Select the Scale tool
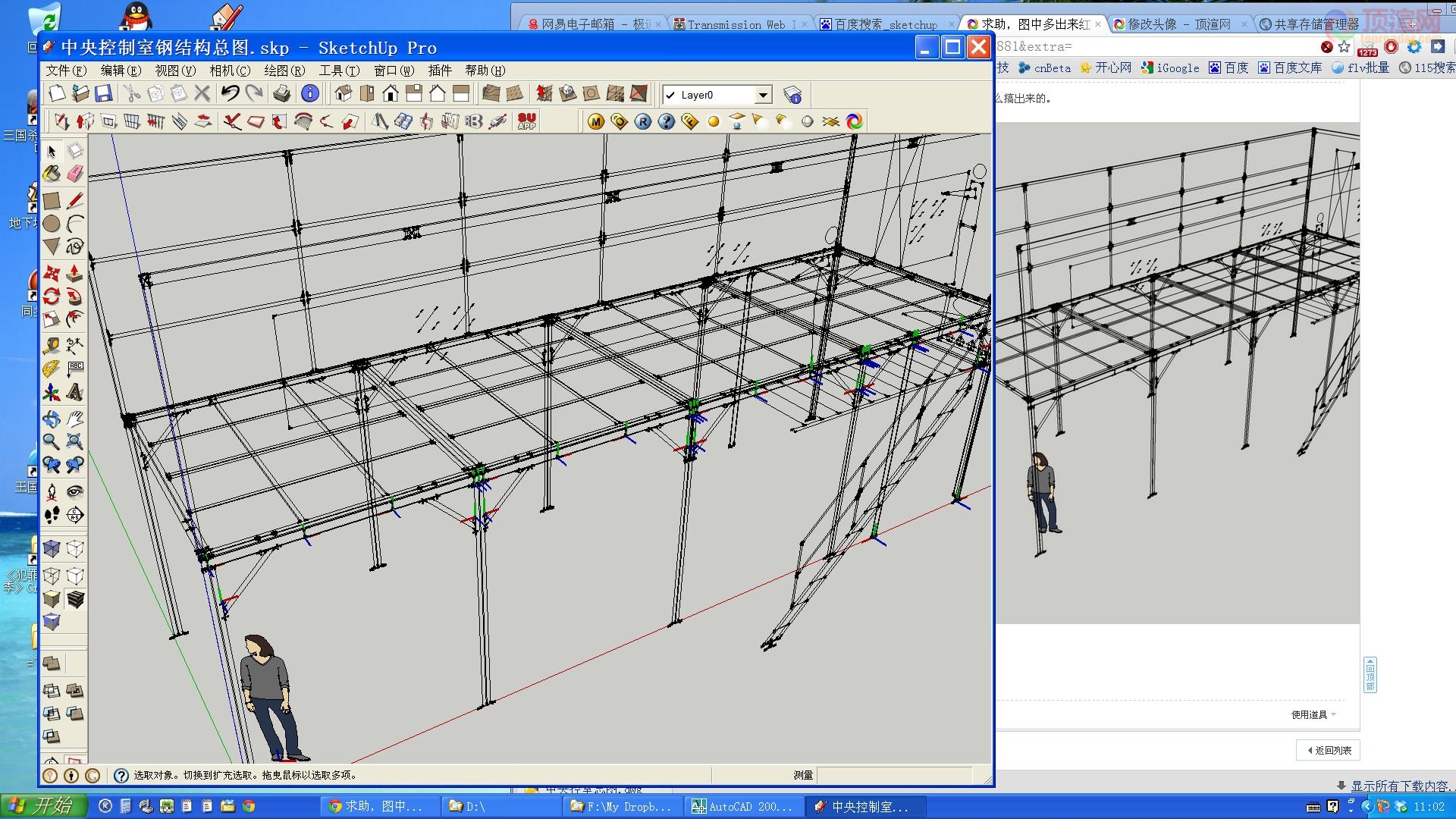Viewport: 1456px width, 819px height. tap(52, 318)
